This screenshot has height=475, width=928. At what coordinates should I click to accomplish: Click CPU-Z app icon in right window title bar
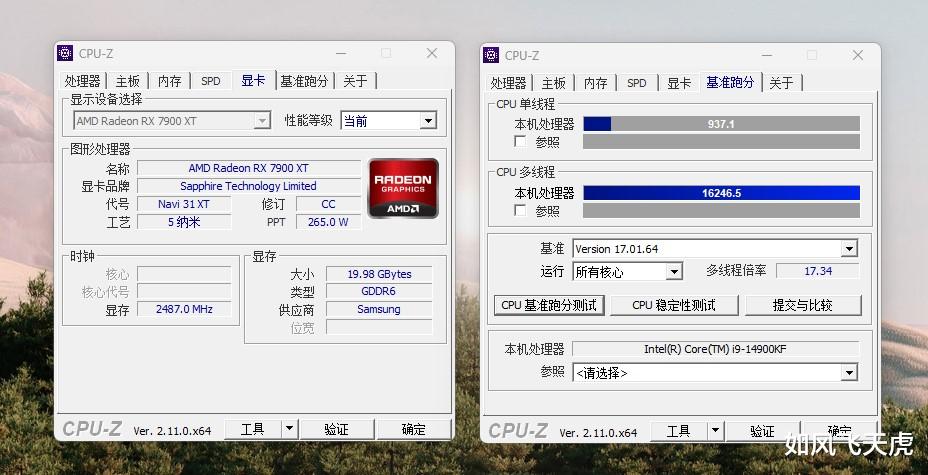(x=491, y=55)
